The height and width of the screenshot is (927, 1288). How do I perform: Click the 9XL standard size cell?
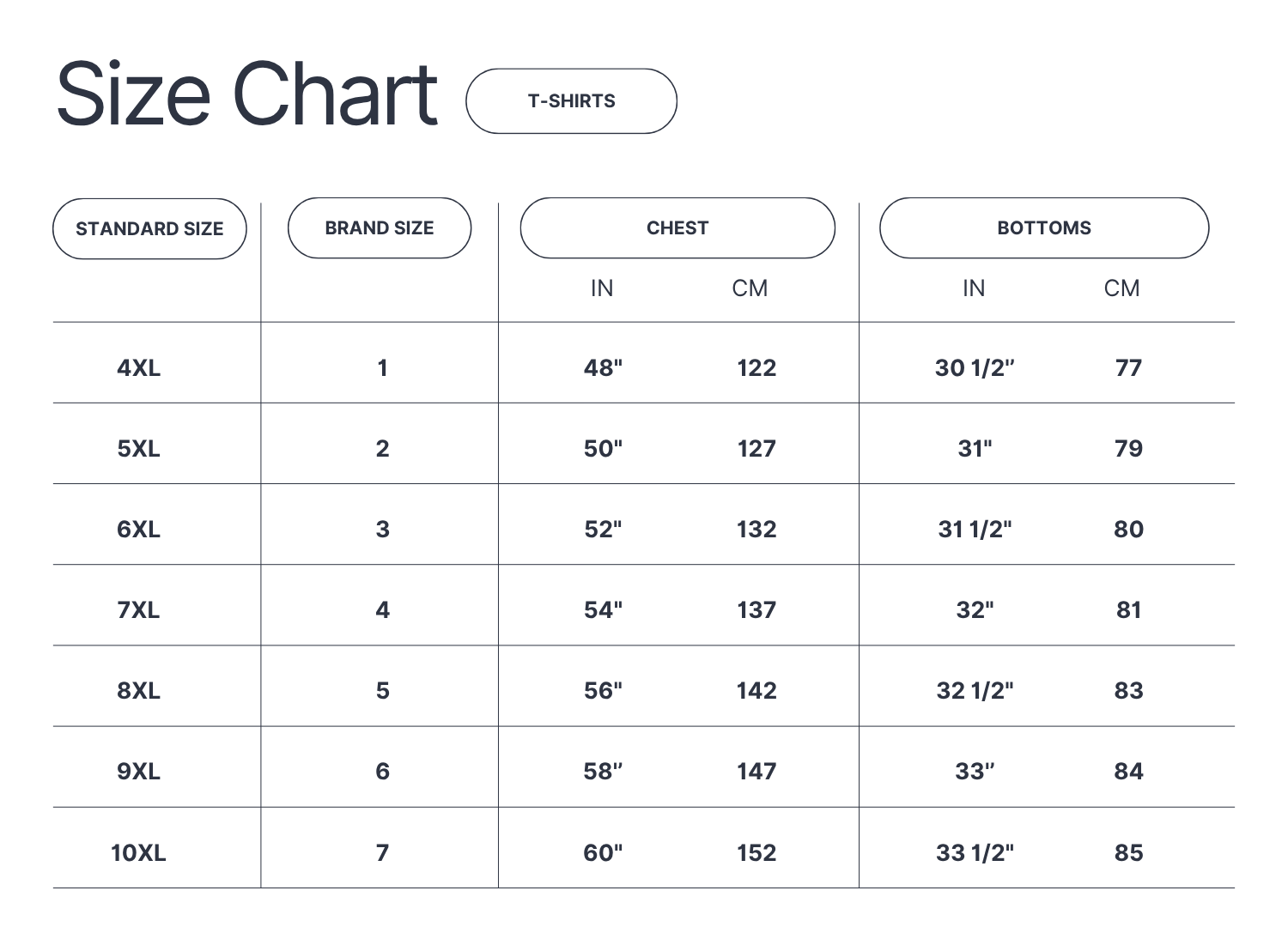[x=139, y=772]
